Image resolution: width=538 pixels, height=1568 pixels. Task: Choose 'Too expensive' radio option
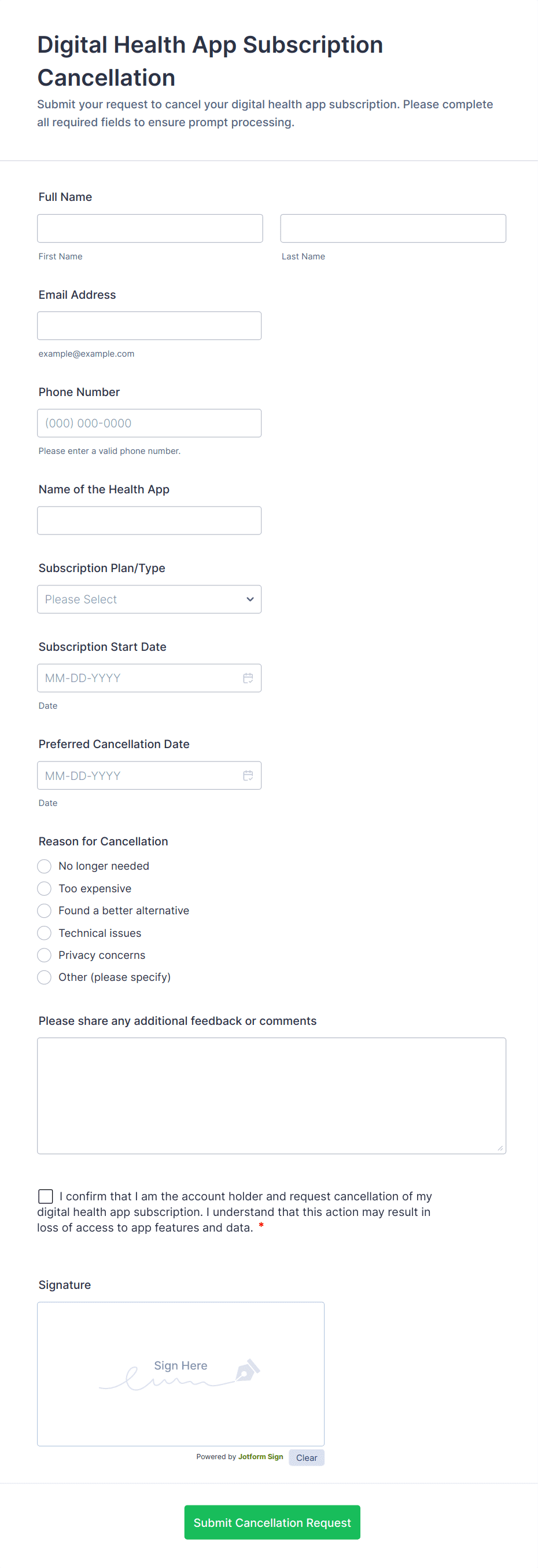(x=45, y=889)
